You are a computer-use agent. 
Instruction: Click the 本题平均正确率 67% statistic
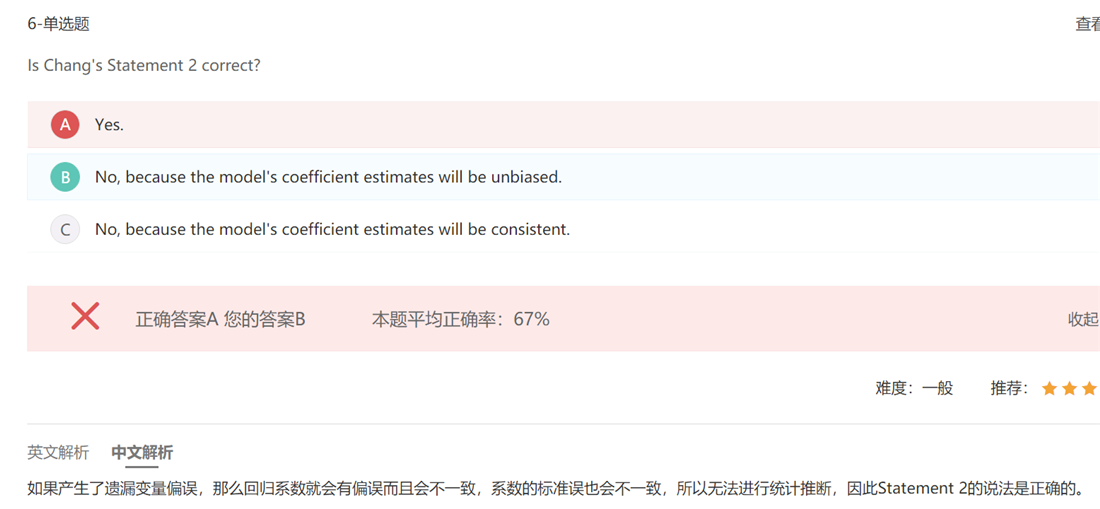click(460, 319)
